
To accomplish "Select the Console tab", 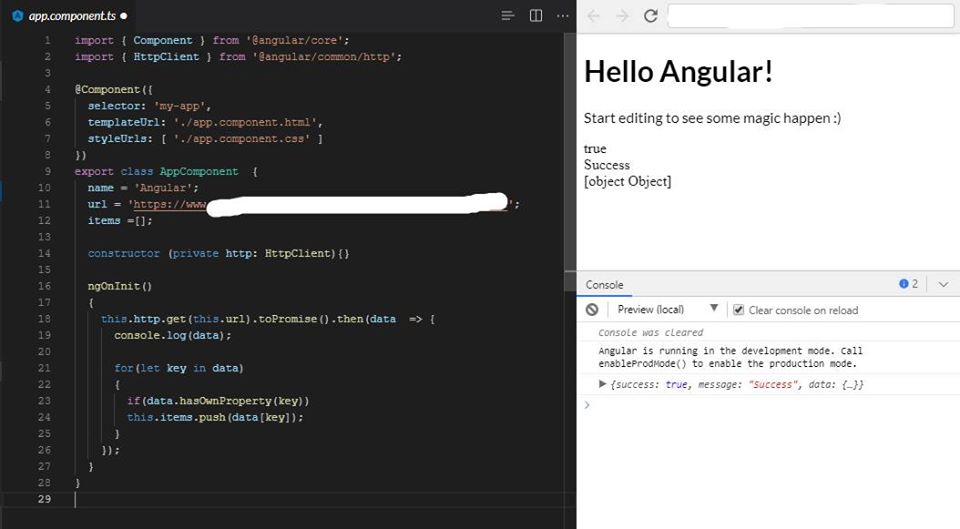I will click(x=604, y=285).
